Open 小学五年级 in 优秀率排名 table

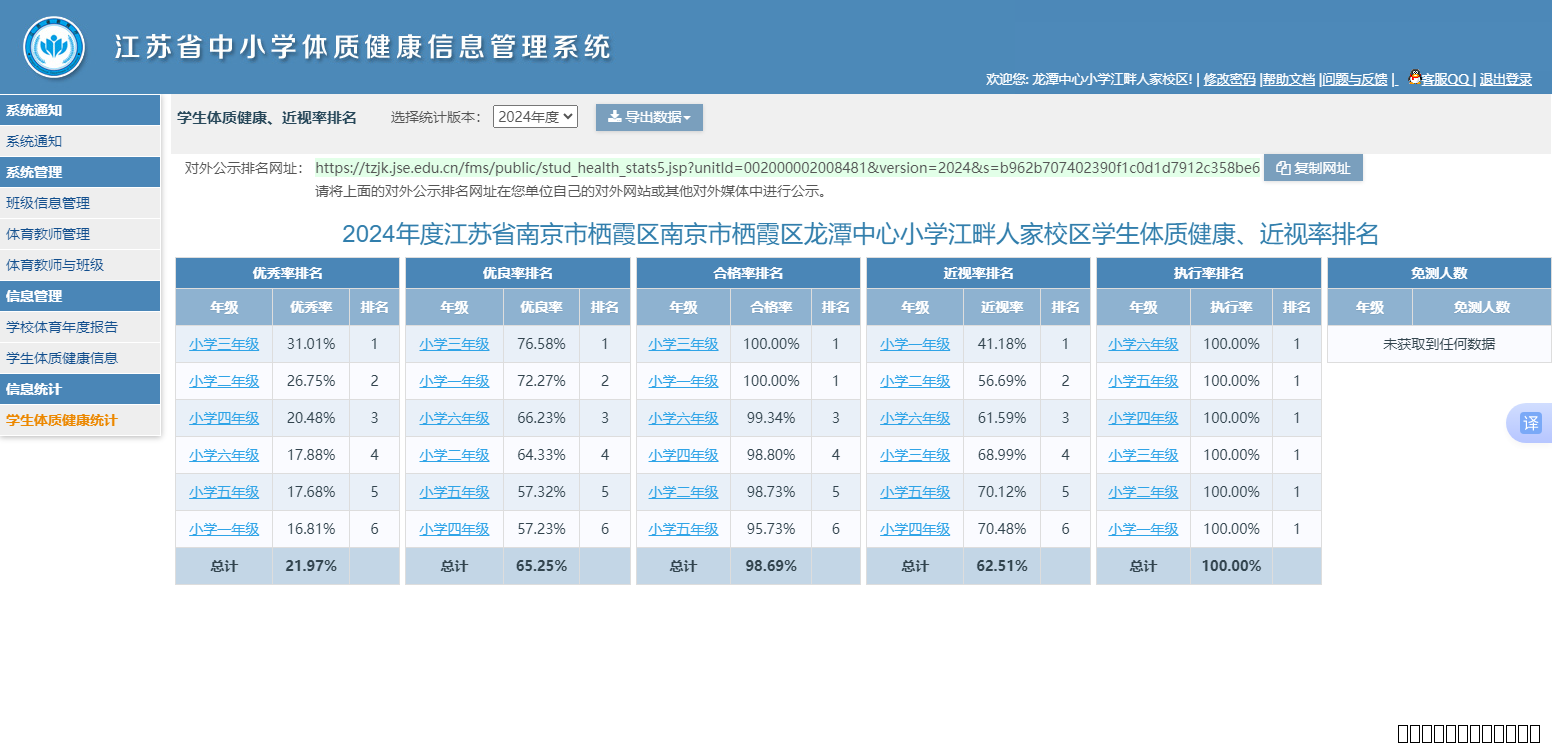click(x=224, y=492)
